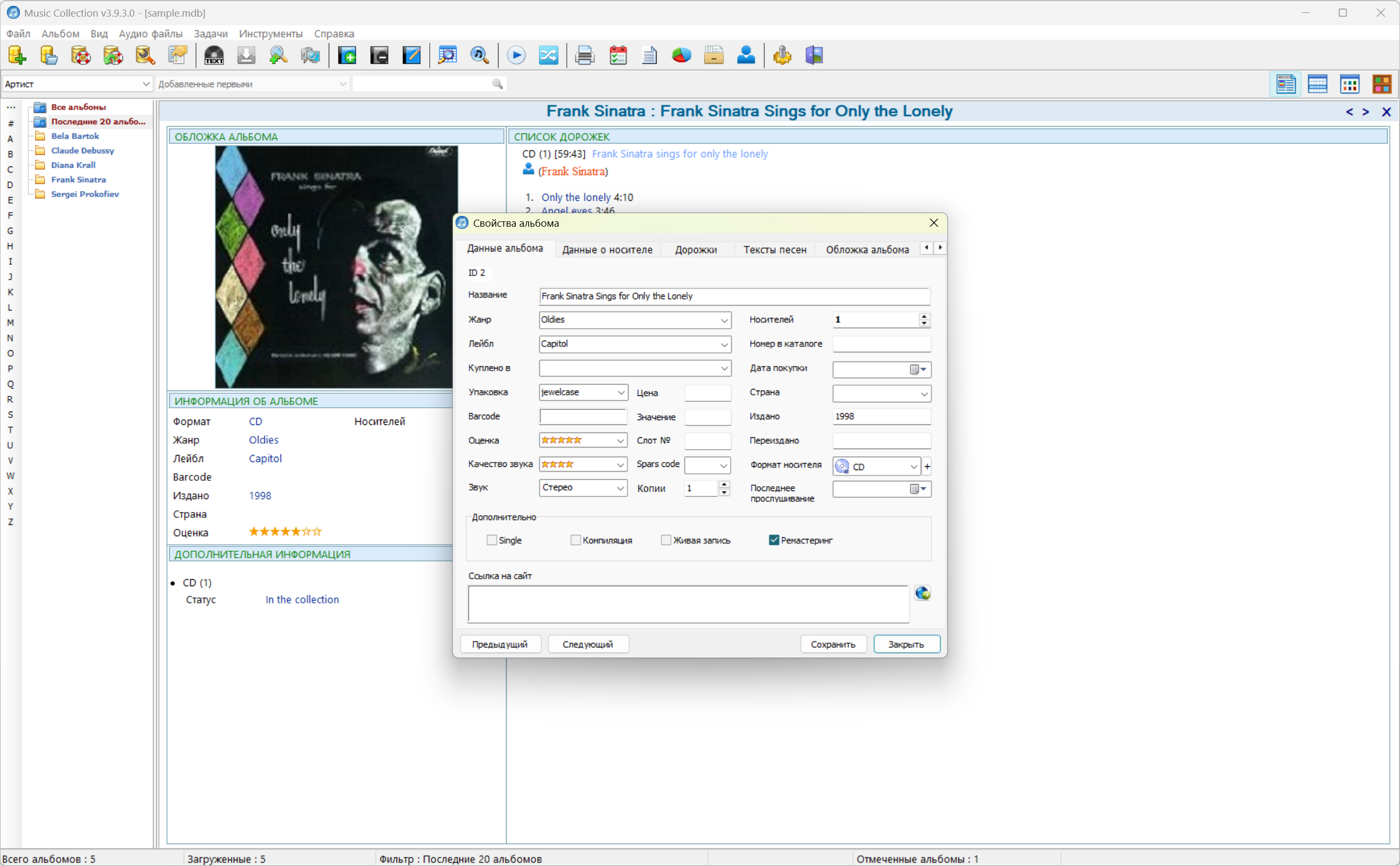Expand the Жанр dropdown showing Oldies
This screenshot has height=866, width=1400.
724,320
